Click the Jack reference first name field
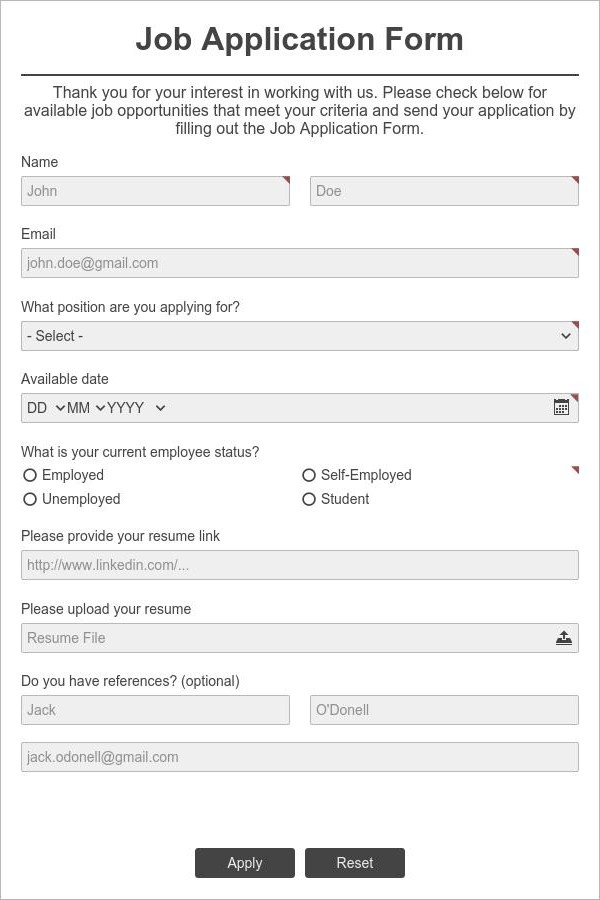This screenshot has height=900, width=600. coord(155,709)
